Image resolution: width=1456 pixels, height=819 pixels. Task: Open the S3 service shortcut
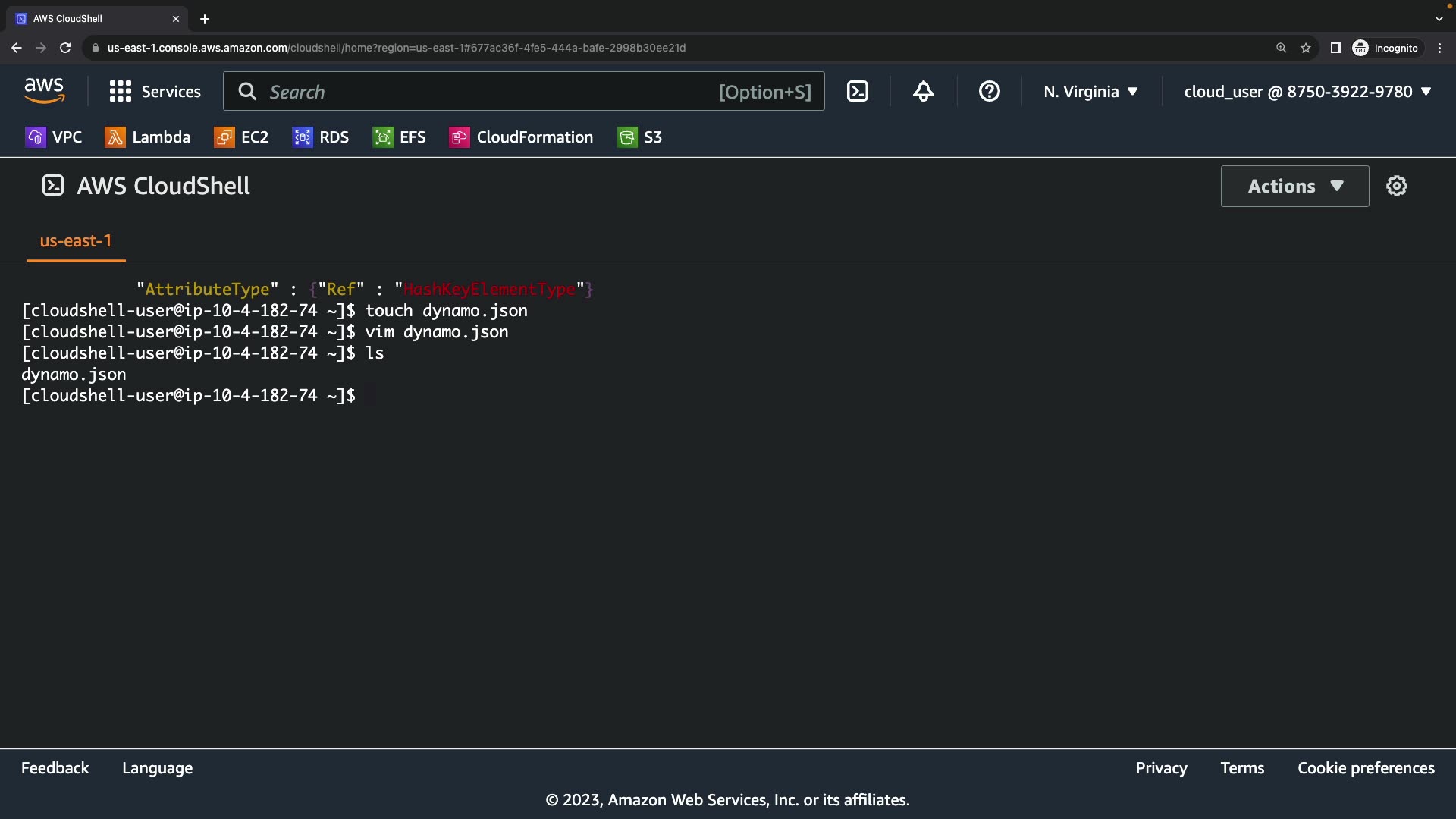pyautogui.click(x=639, y=137)
